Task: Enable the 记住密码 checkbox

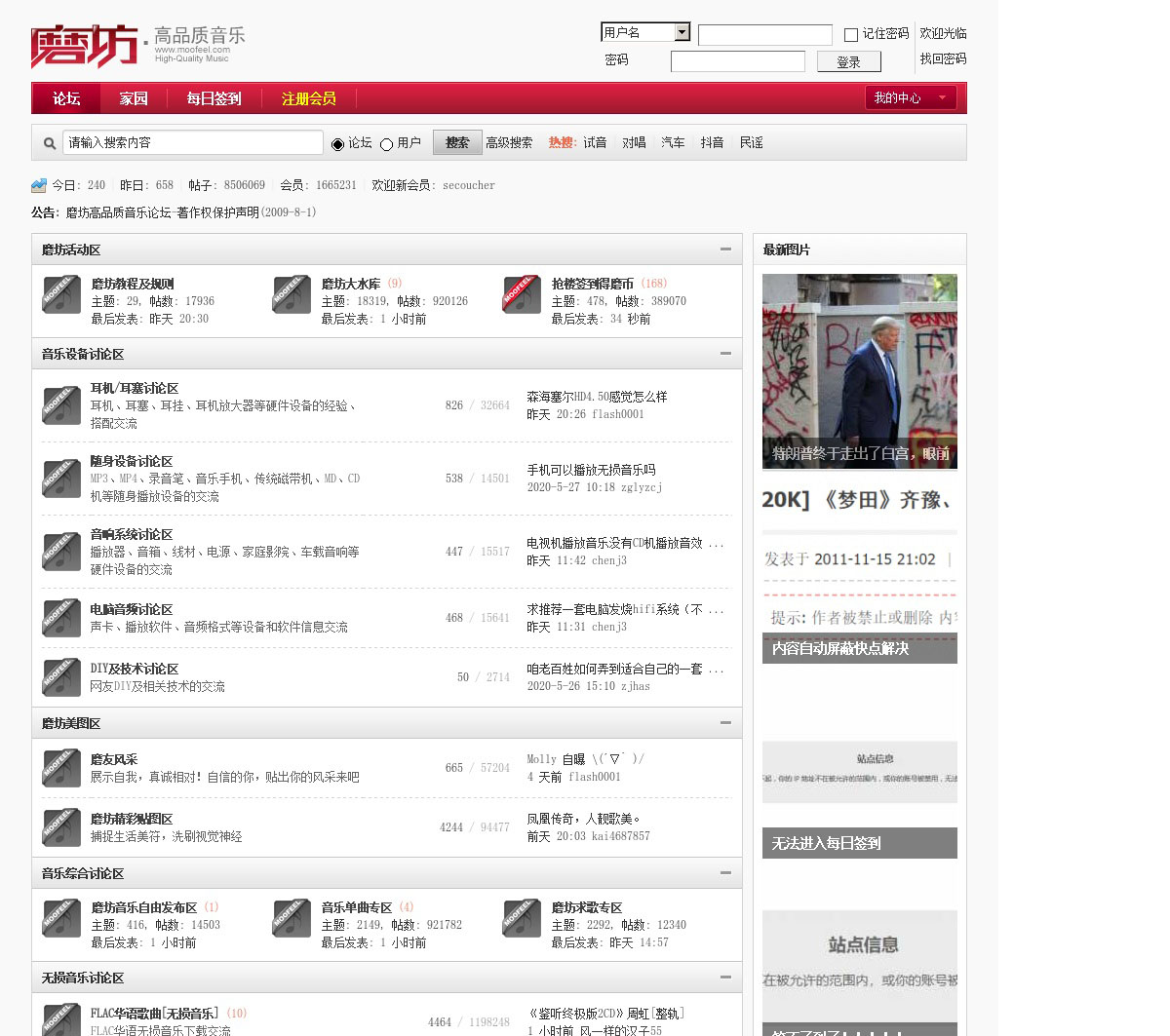Action: [851, 35]
